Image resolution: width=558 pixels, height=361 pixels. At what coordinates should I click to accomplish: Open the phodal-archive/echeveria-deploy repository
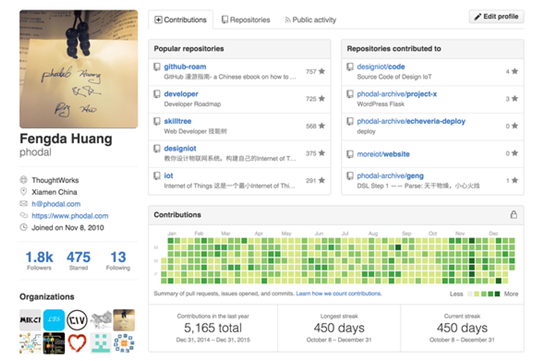(x=411, y=121)
